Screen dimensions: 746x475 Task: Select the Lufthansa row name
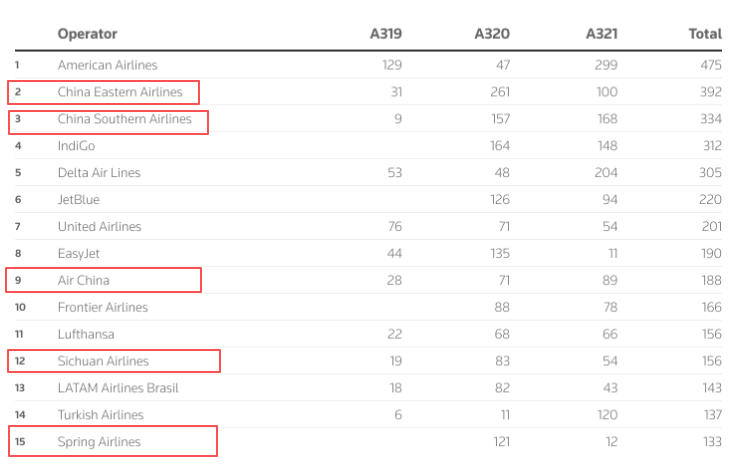coord(86,334)
